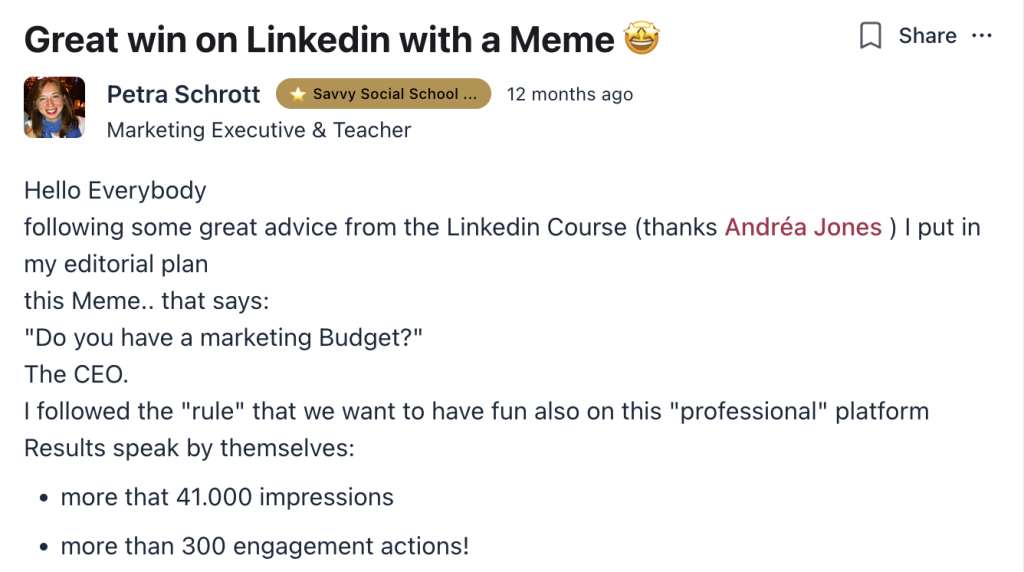Bookmark this post with the bookmark icon
1024x572 pixels.
click(871, 37)
